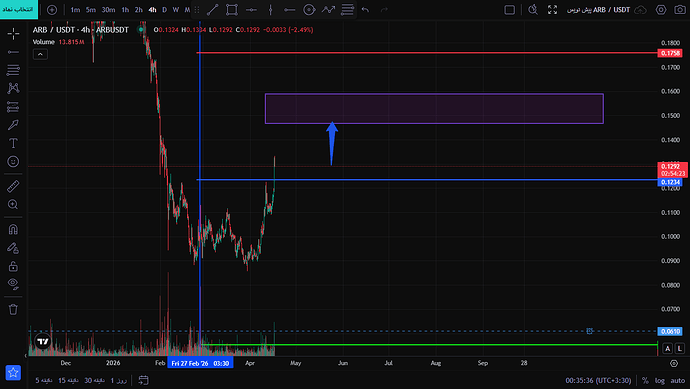Screen dimensions: 690x389
Task: Pick the horizontal line in floating toolbar
Action: click(x=251, y=10)
